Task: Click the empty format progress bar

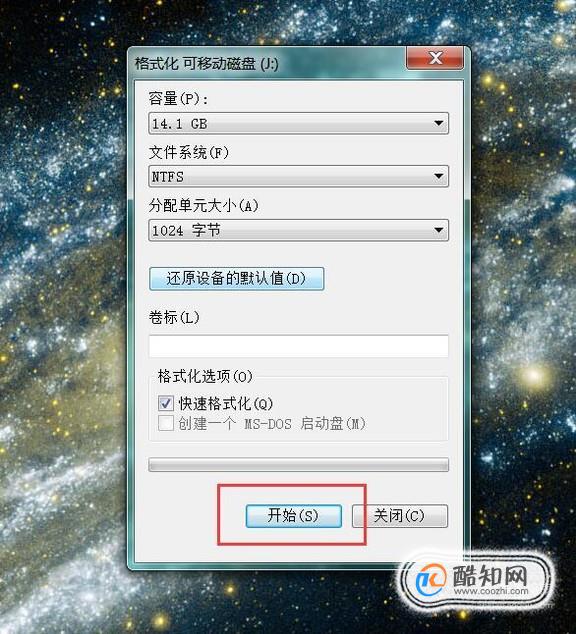Action: (298, 465)
